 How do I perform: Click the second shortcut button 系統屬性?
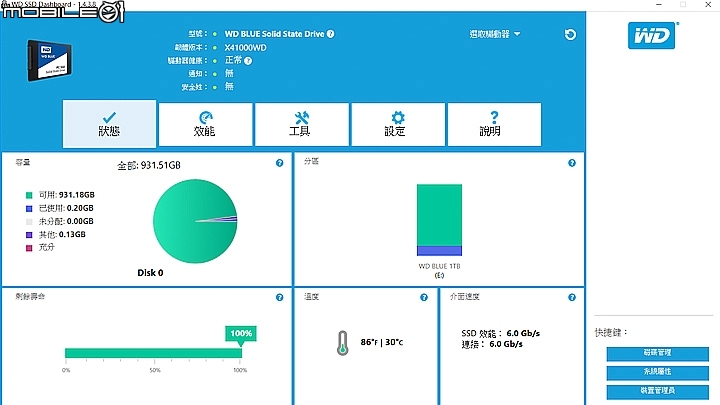[658, 372]
